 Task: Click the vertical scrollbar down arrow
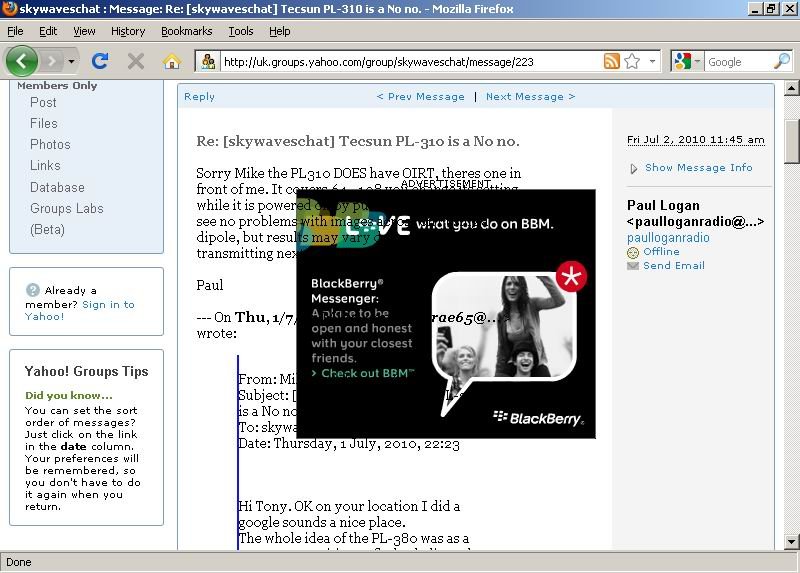[791, 541]
